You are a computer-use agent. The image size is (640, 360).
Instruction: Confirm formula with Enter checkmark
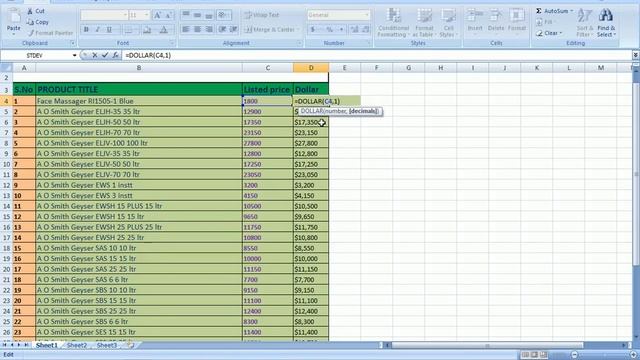[x=105, y=55]
